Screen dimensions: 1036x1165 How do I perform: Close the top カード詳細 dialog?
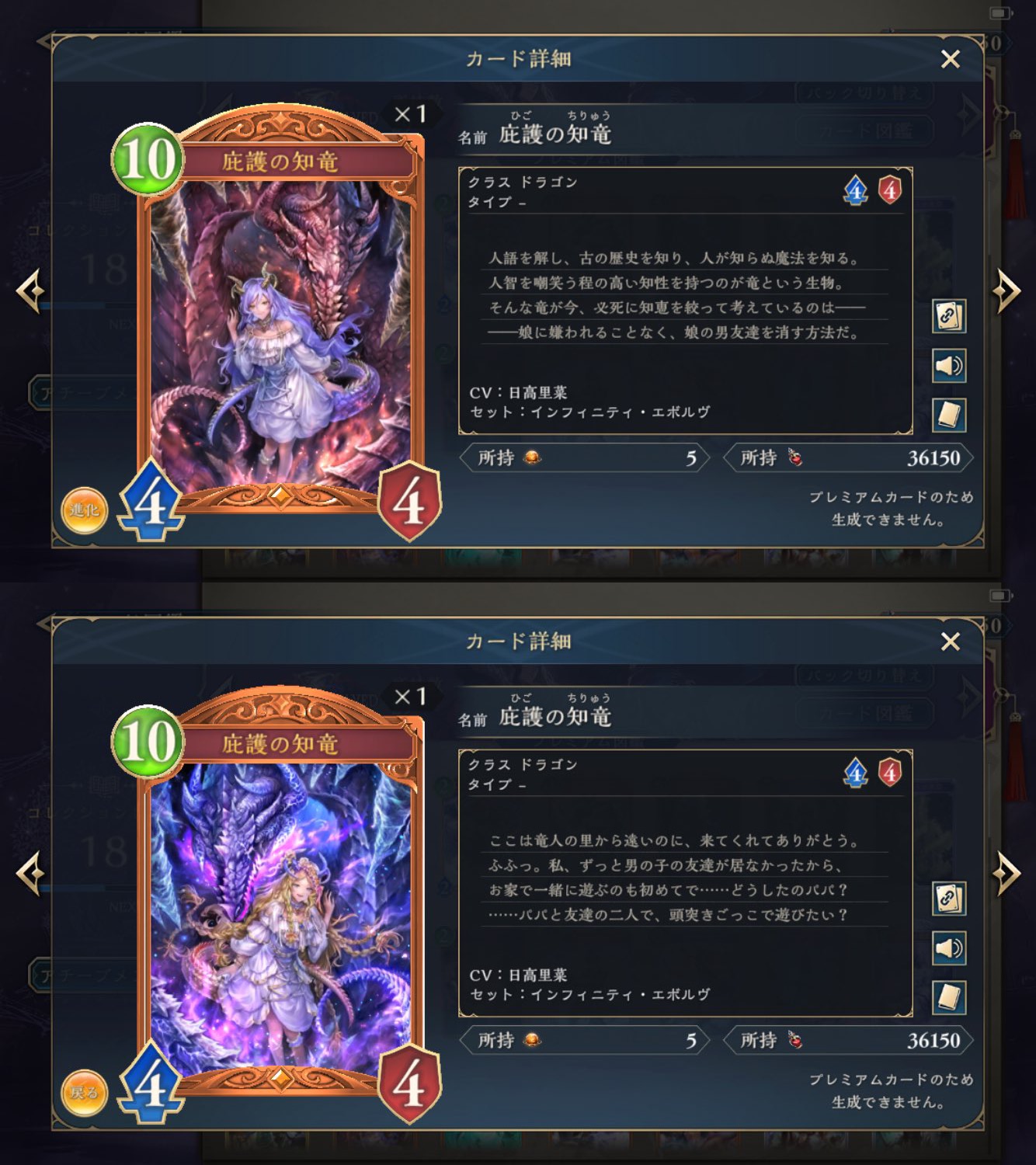(x=951, y=59)
